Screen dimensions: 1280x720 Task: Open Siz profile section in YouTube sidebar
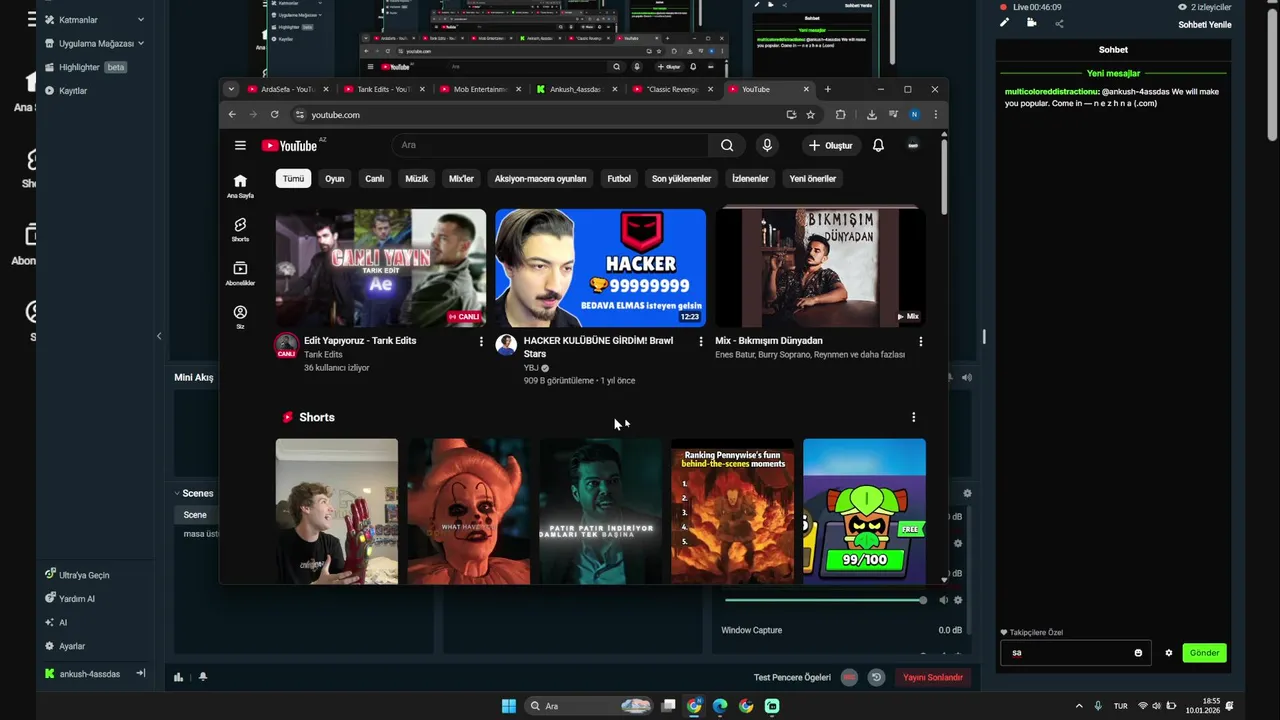pos(240,317)
